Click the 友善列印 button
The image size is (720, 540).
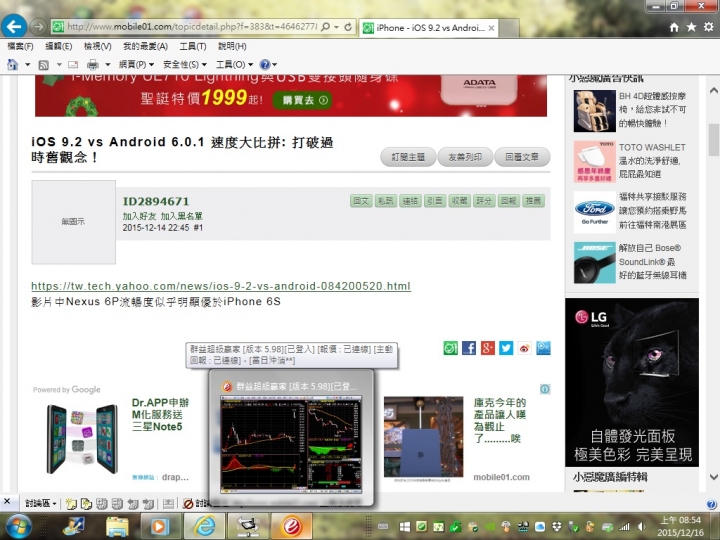pos(465,157)
